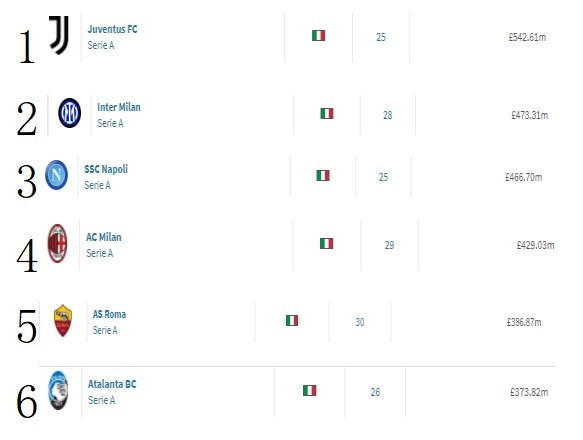Click Serie A under AC Milan
Viewport: 583px width, 440px height.
pyautogui.click(x=100, y=253)
